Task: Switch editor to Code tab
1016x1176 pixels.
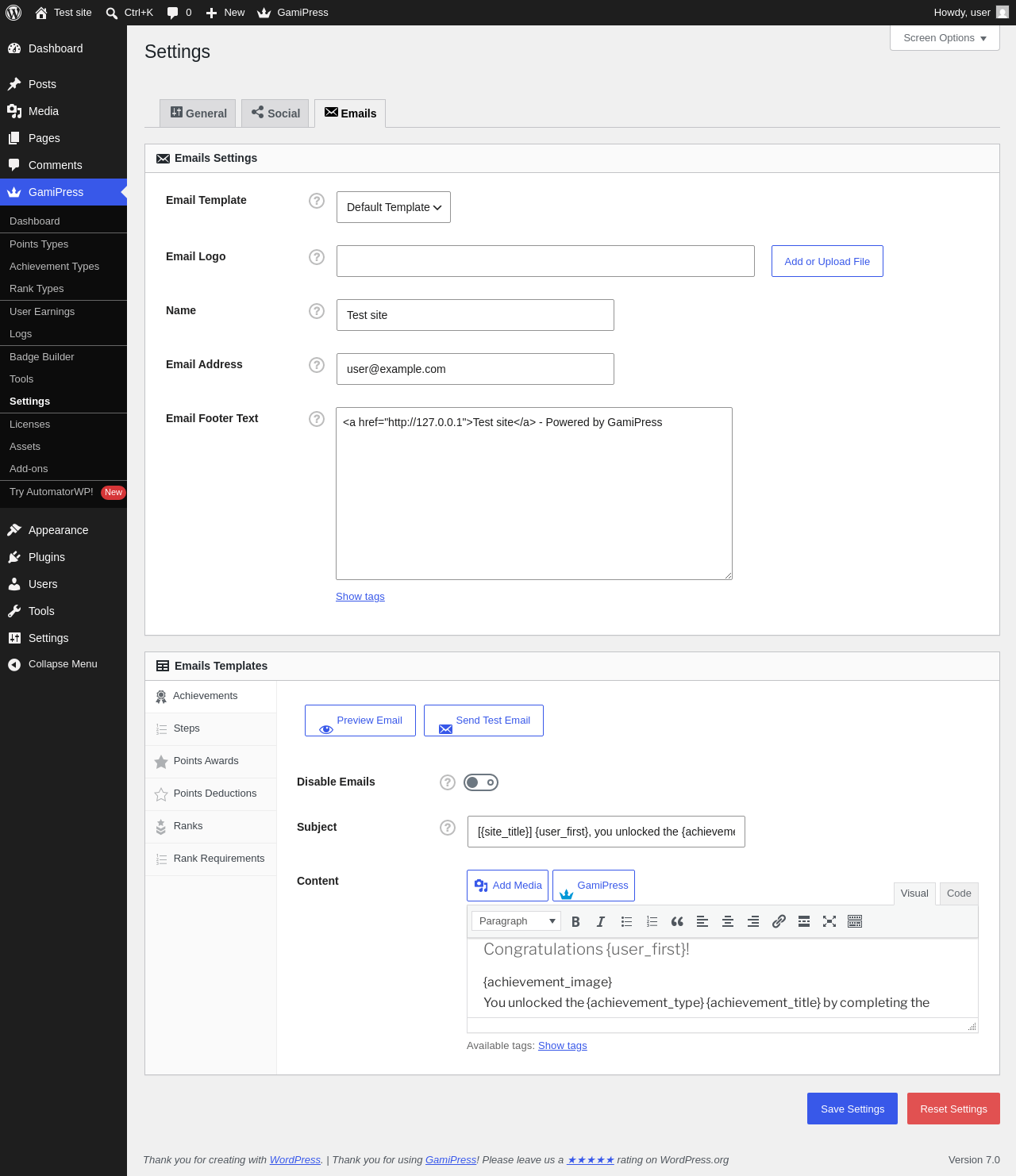Action: pos(959,894)
